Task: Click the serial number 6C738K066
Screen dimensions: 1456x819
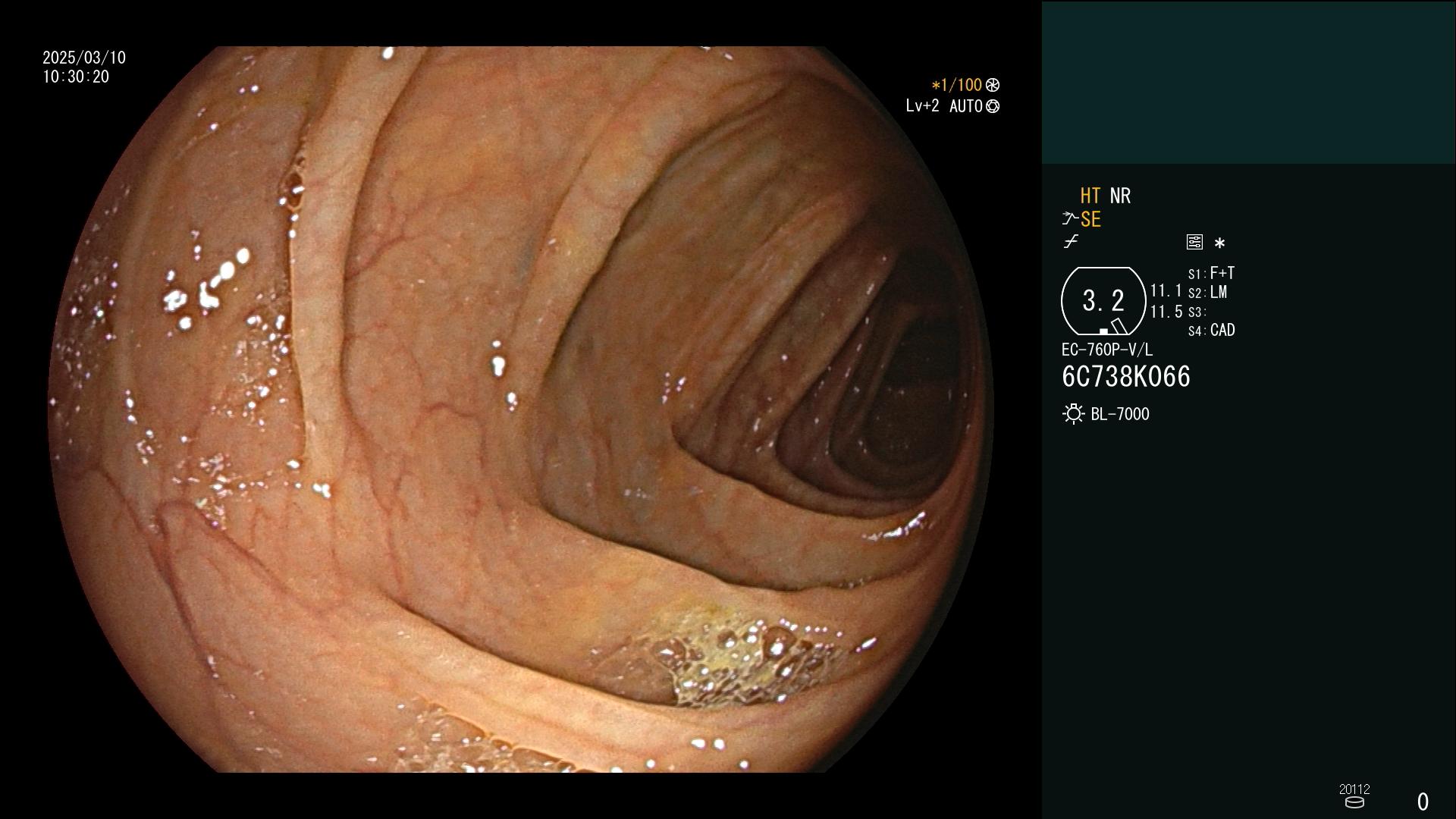Action: point(1126,377)
